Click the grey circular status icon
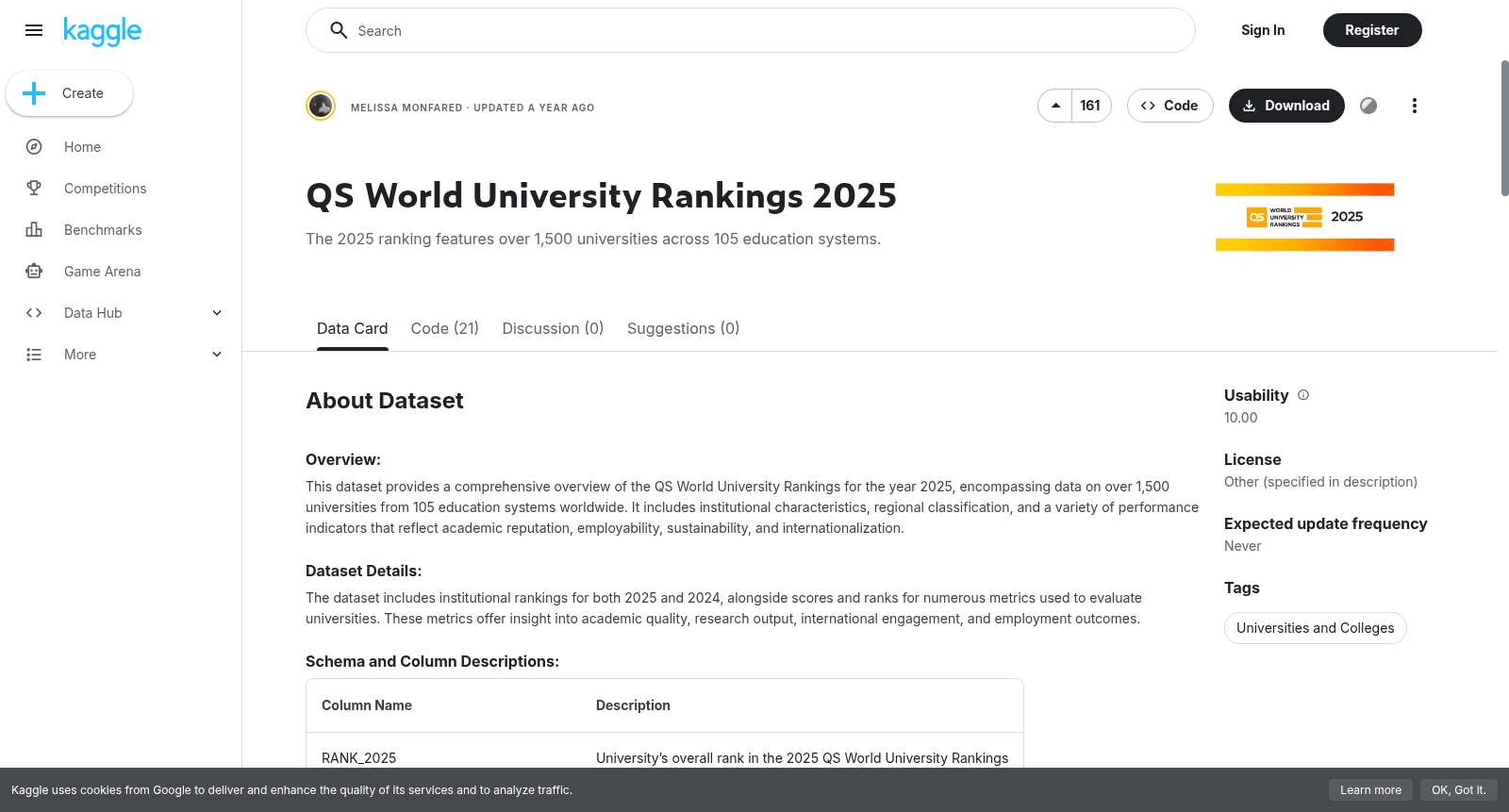Image resolution: width=1509 pixels, height=812 pixels. point(1368,106)
